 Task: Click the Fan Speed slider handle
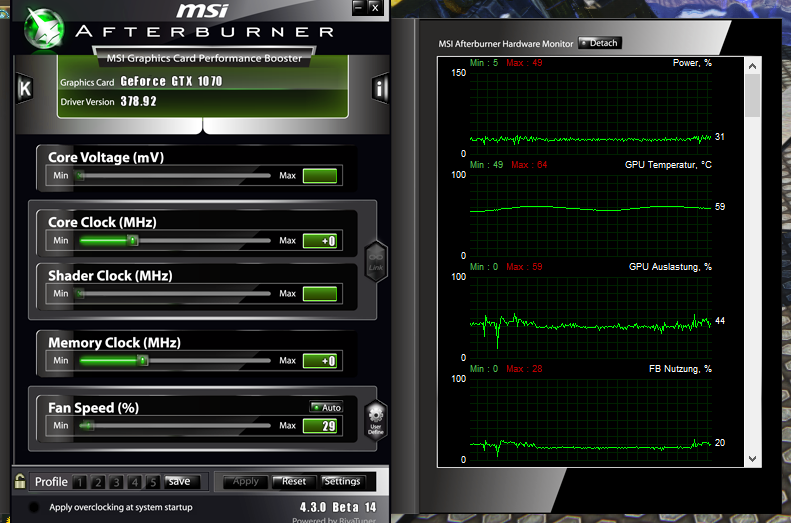click(87, 426)
